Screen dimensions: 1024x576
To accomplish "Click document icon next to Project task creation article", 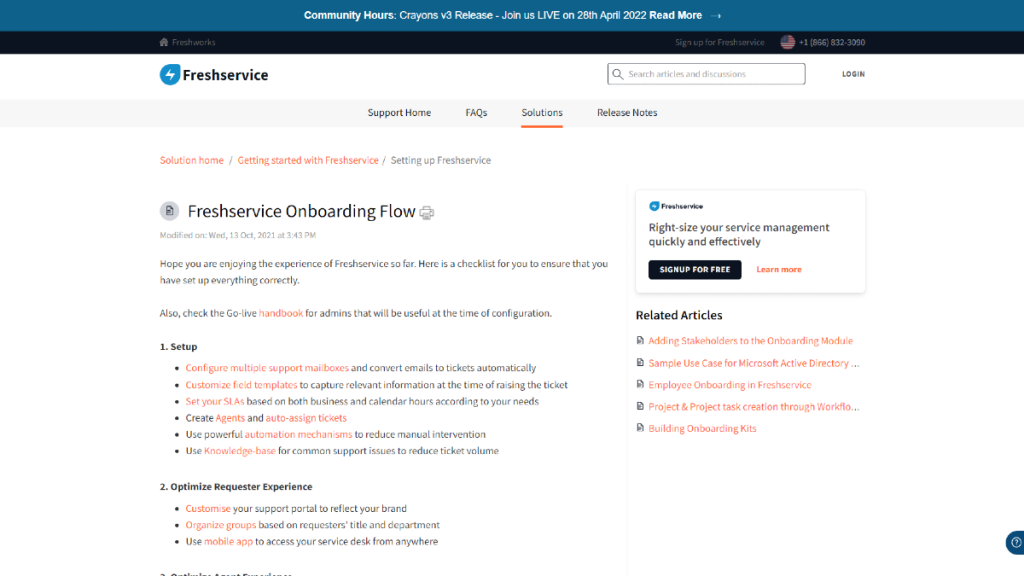I will pyautogui.click(x=640, y=406).
